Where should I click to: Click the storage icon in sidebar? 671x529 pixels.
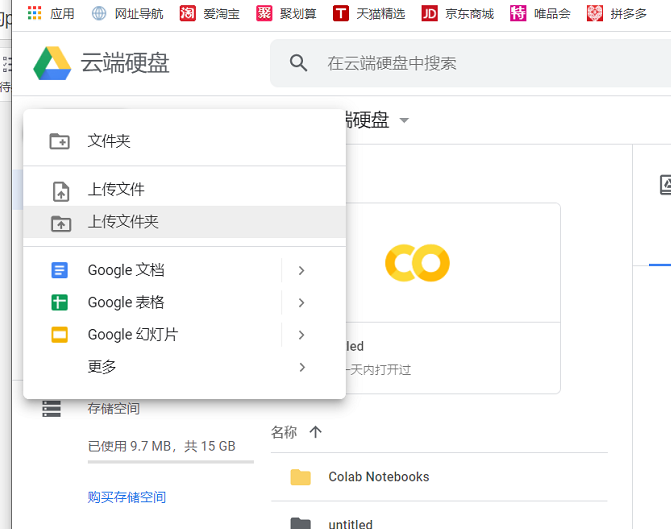(51, 409)
